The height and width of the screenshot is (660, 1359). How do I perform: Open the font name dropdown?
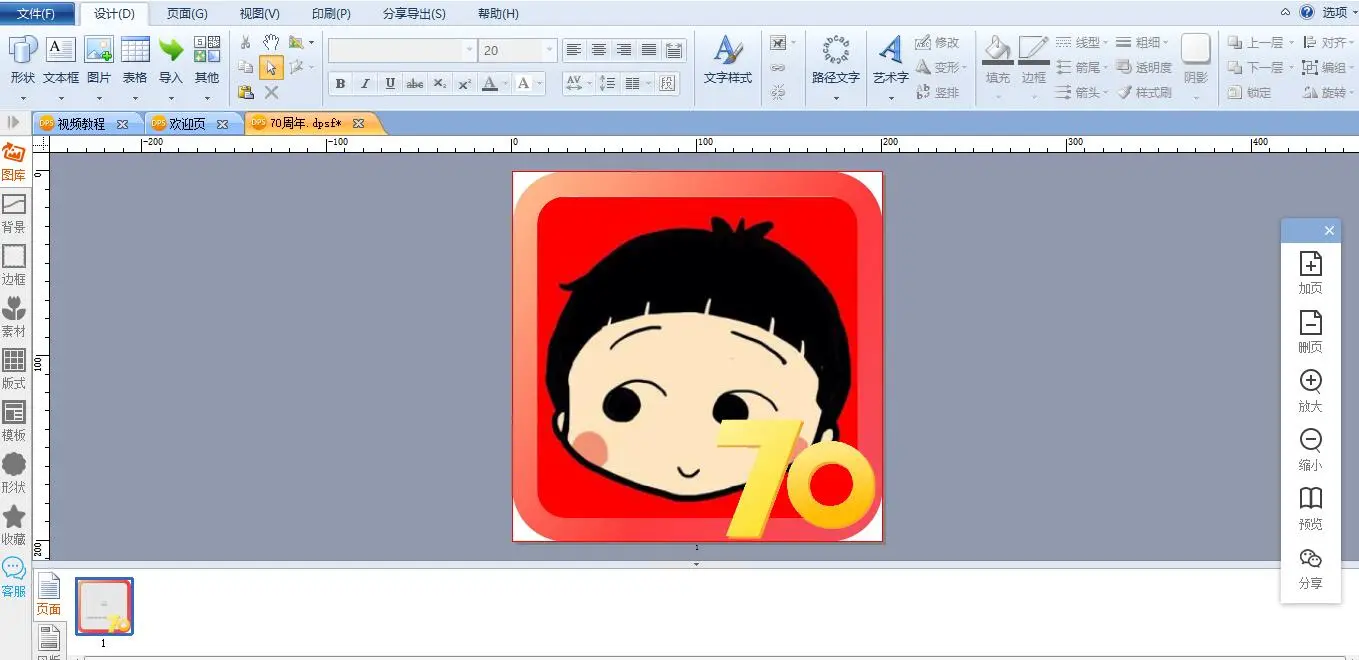click(469, 50)
